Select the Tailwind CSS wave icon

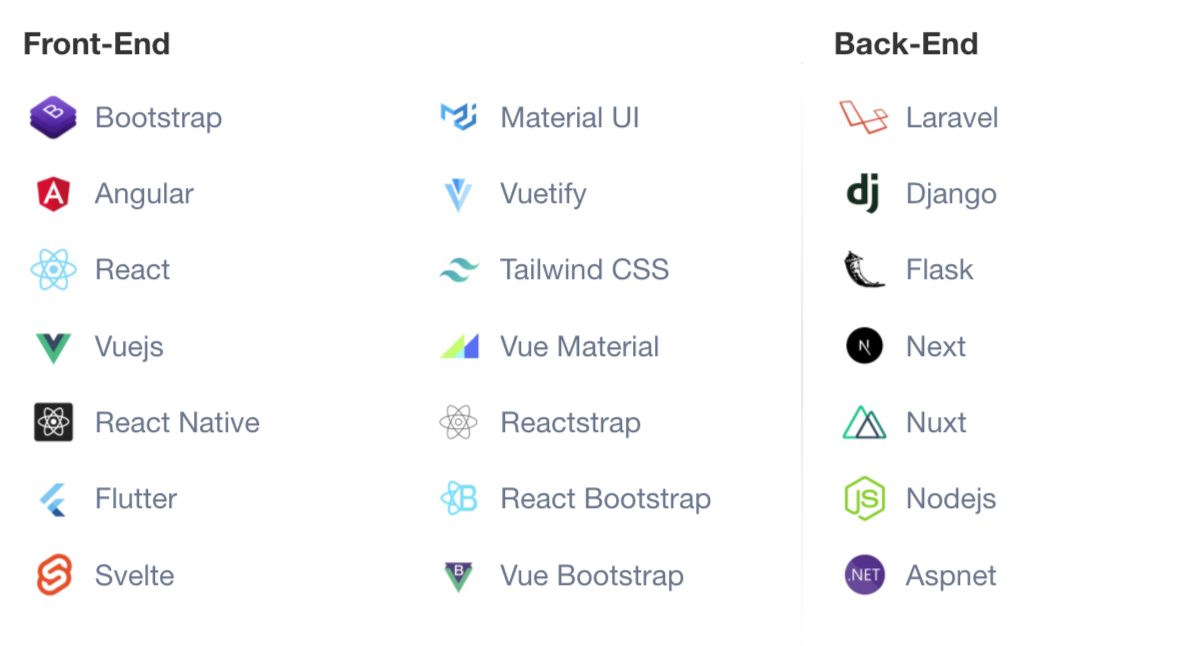tap(459, 270)
